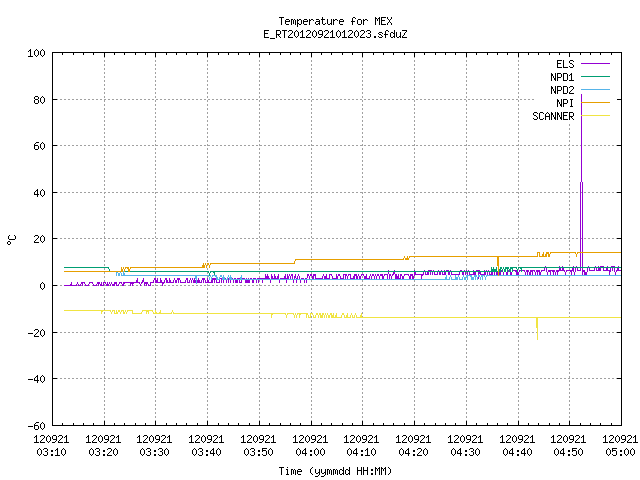Click the green NPD1 legend line sample
This screenshot has height=480, width=640.
(595, 76)
